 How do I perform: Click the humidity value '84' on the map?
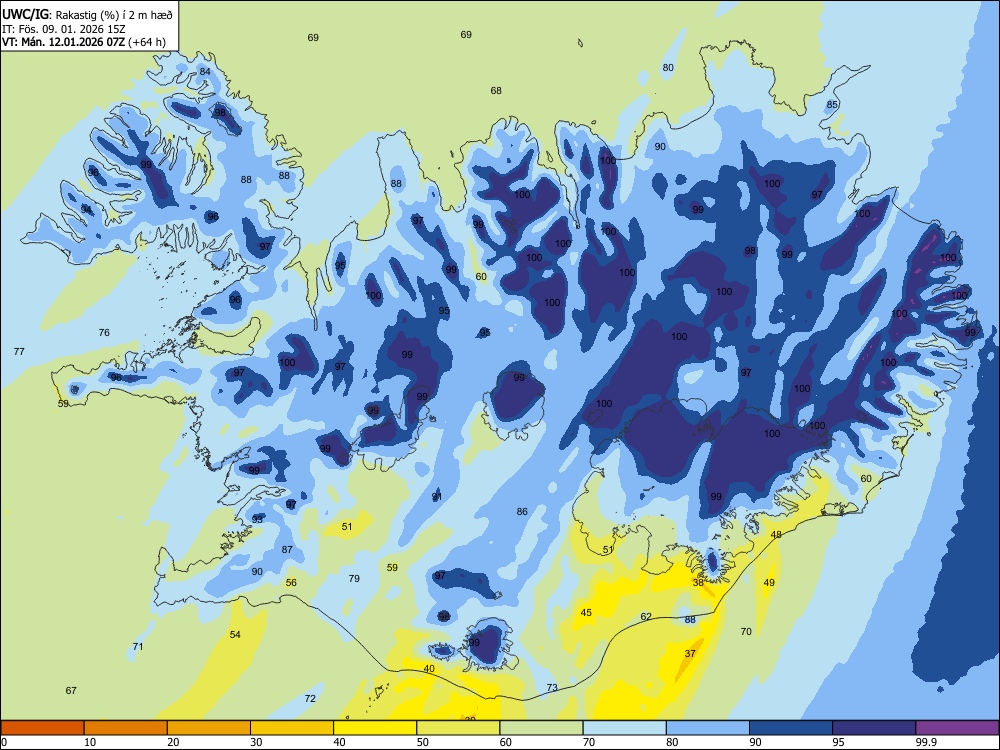point(205,71)
